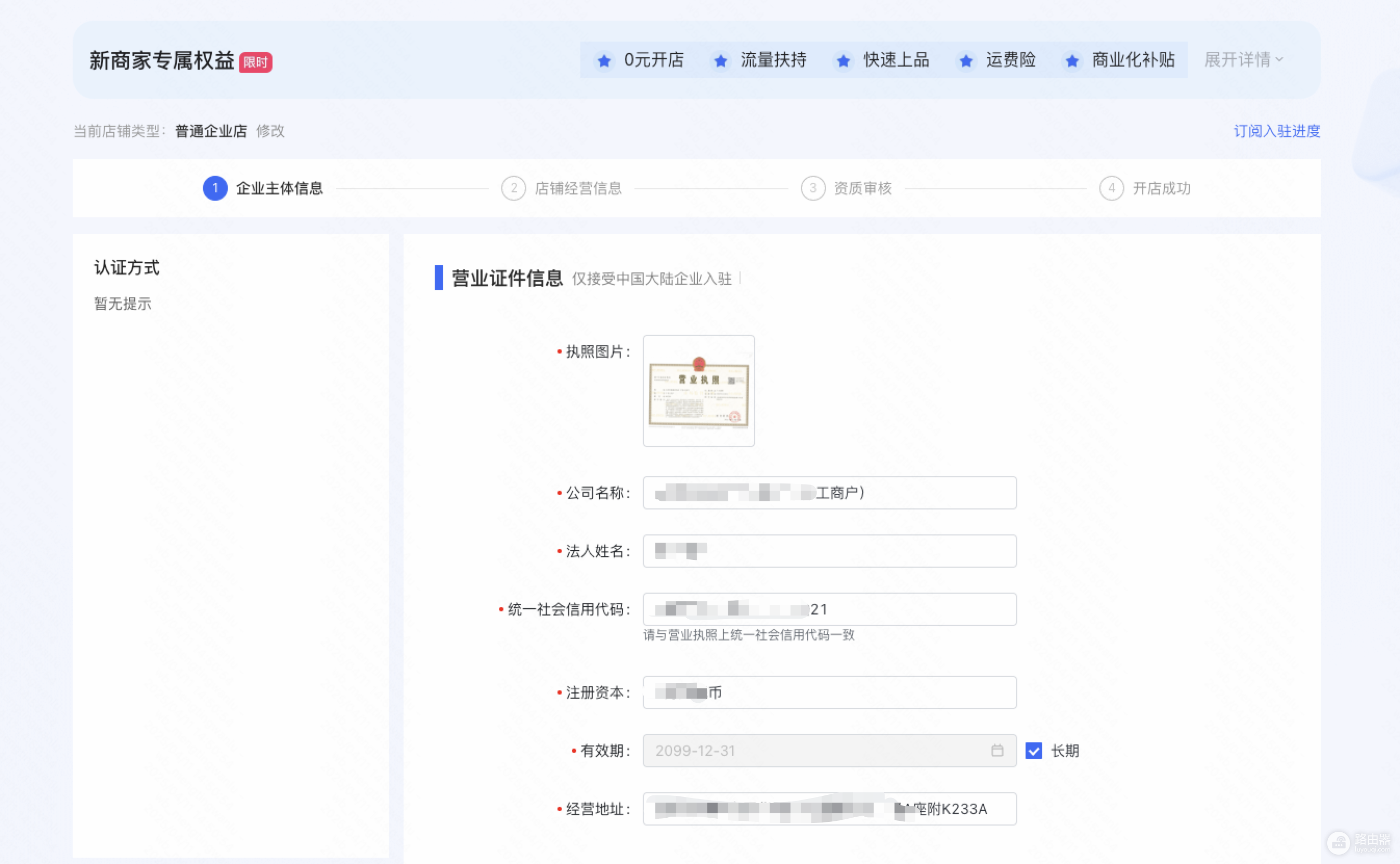Toggle the 长期 checkbox
This screenshot has height=864, width=1400.
tap(1033, 750)
